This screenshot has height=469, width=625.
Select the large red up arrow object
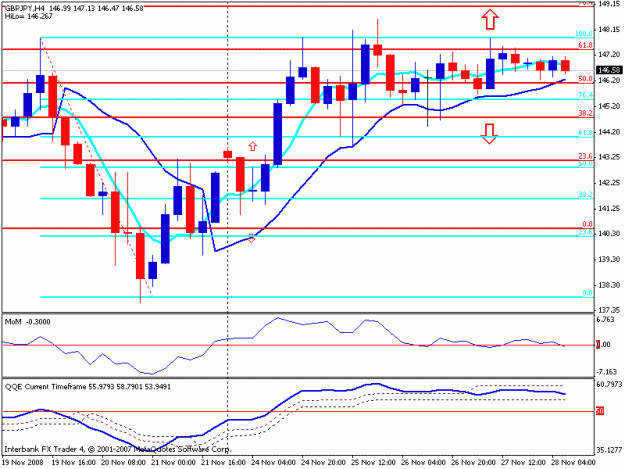coord(490,20)
